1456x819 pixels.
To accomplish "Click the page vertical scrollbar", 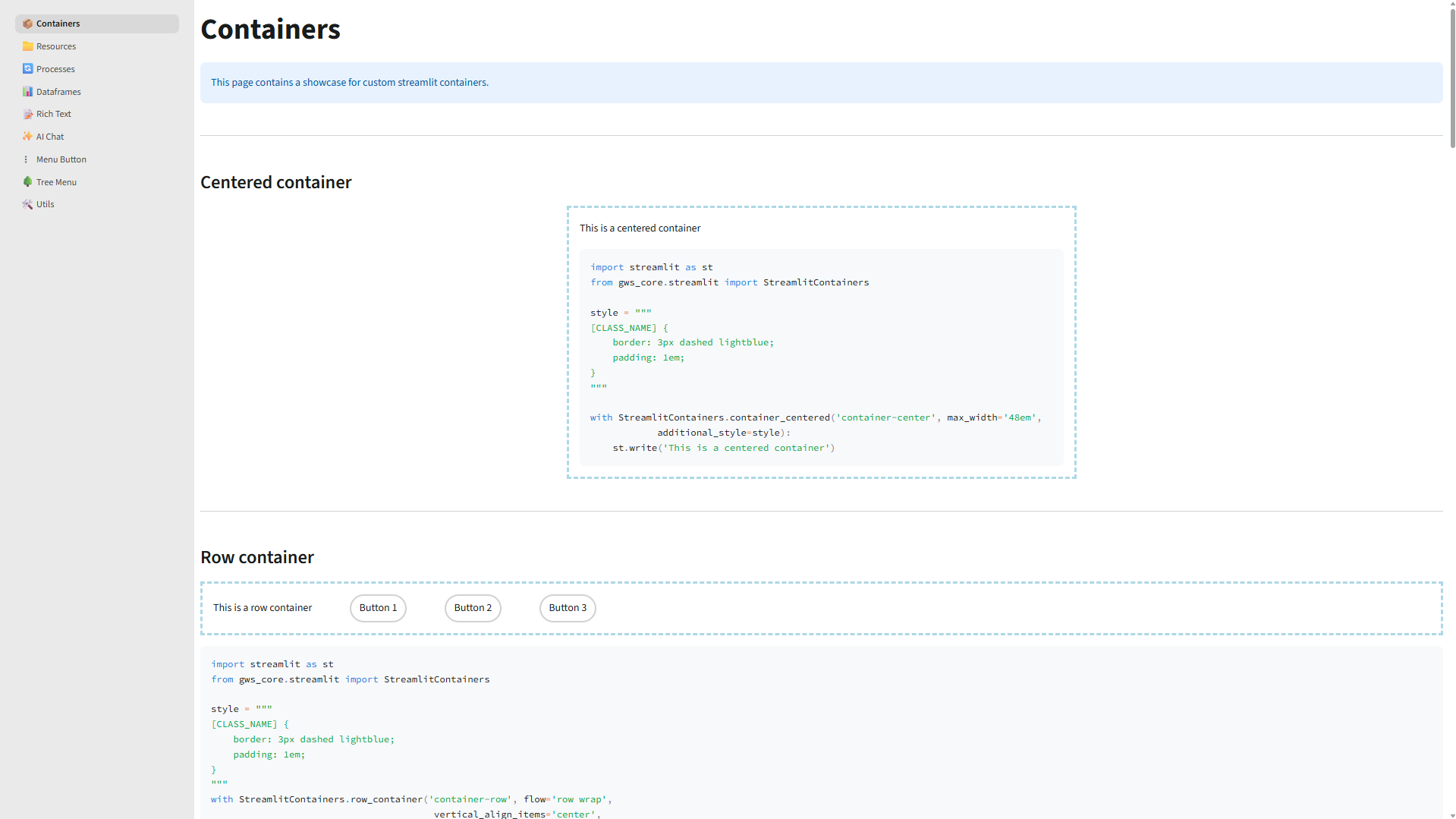I will point(1452,76).
